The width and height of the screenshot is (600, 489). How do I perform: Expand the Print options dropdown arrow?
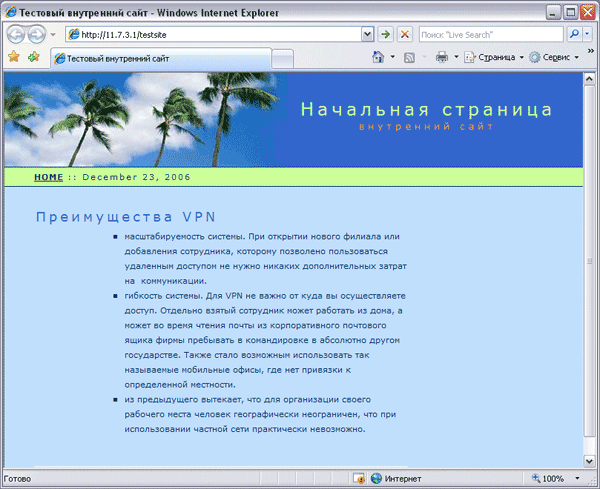(456, 57)
